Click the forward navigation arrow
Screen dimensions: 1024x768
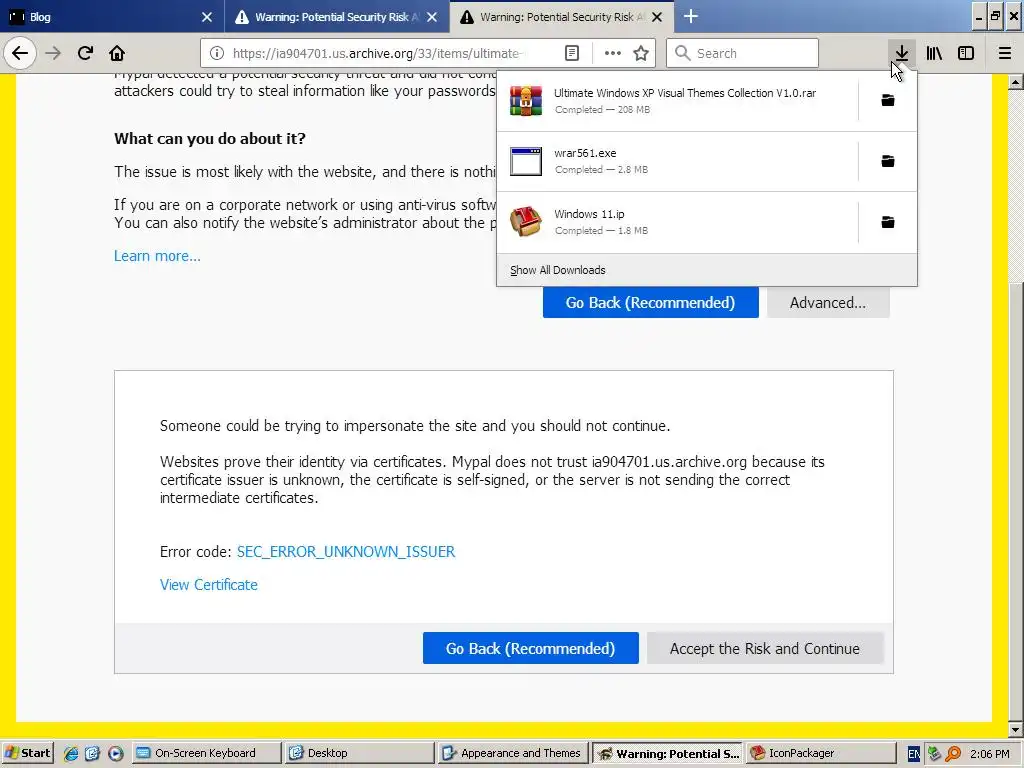point(53,53)
